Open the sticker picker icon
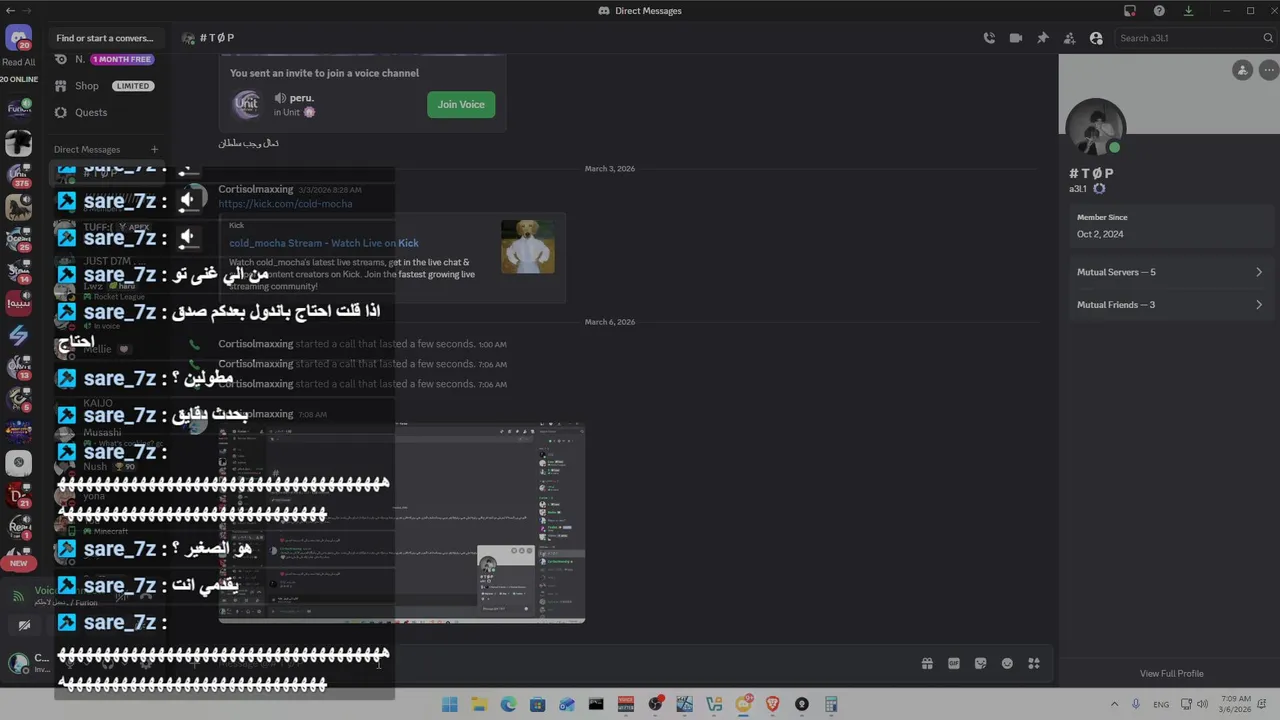 pyautogui.click(x=980, y=663)
